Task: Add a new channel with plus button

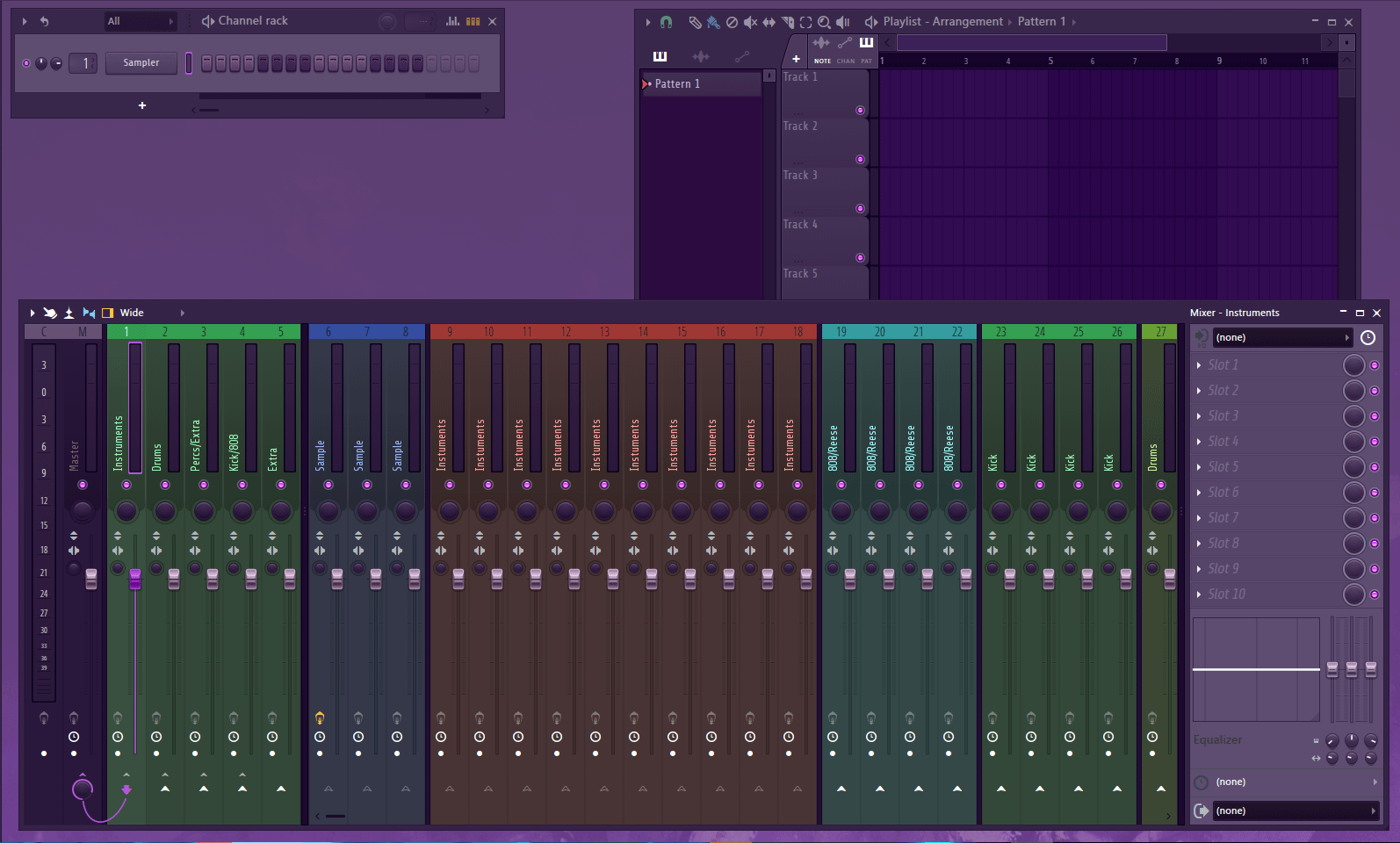Action: 142,105
